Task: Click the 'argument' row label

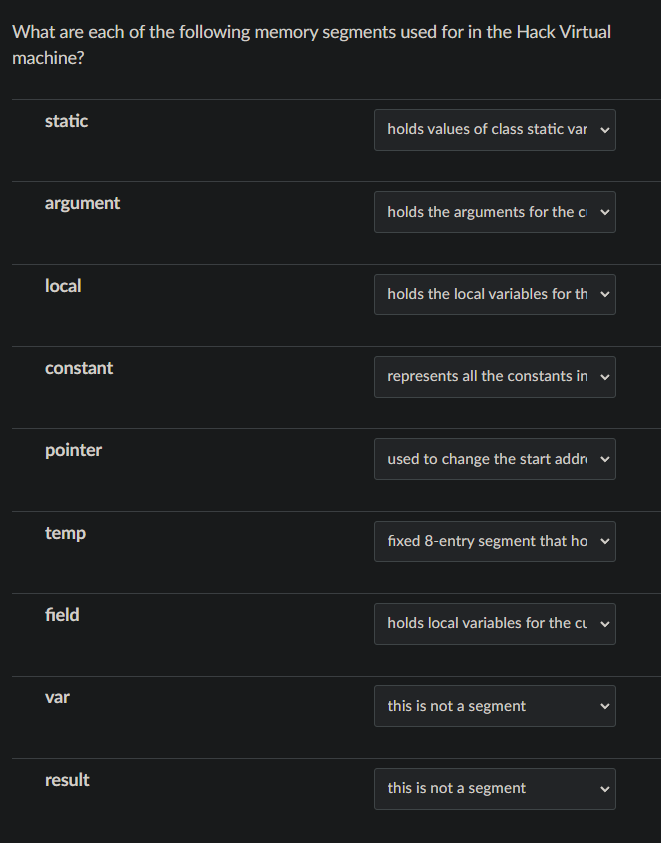Action: click(82, 203)
